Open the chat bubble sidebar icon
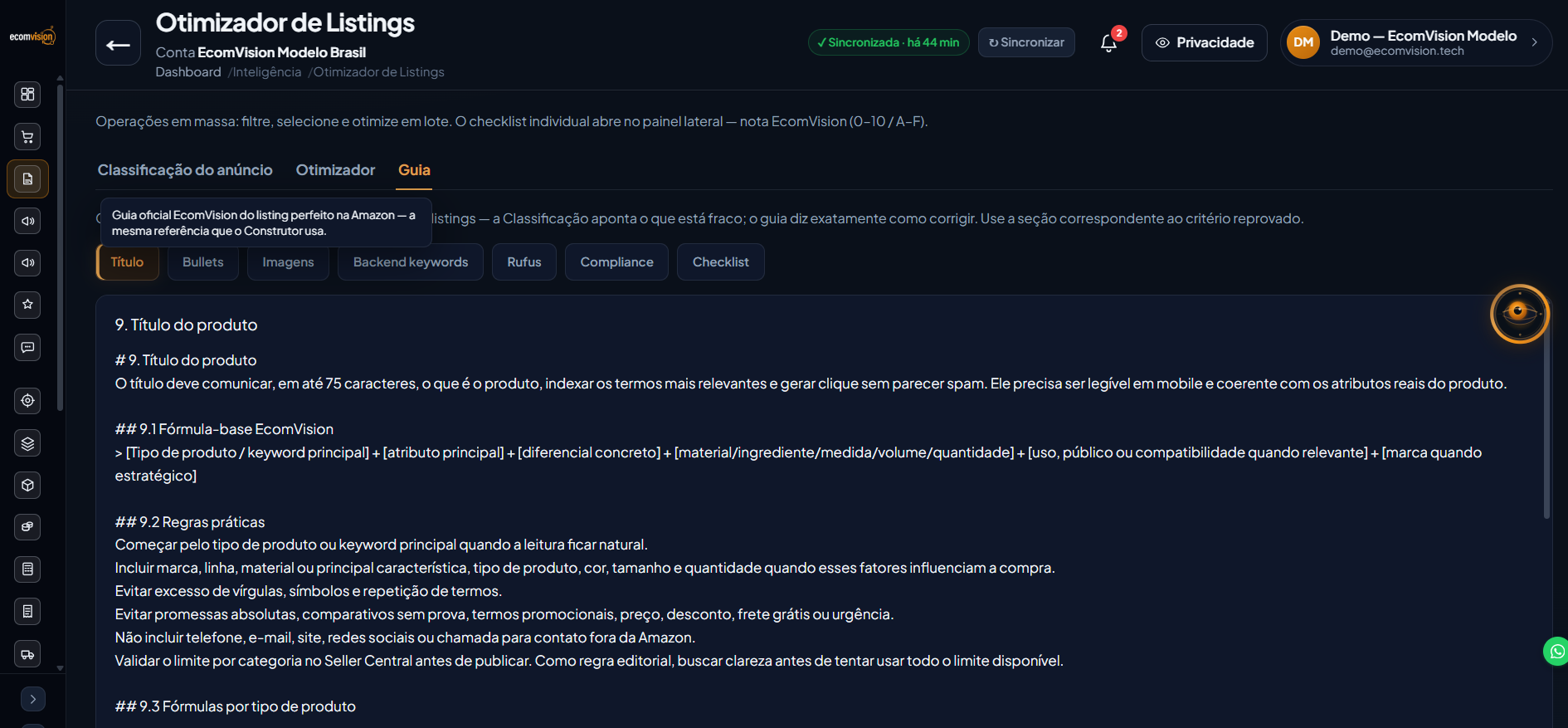This screenshot has width=1568, height=728. (27, 347)
